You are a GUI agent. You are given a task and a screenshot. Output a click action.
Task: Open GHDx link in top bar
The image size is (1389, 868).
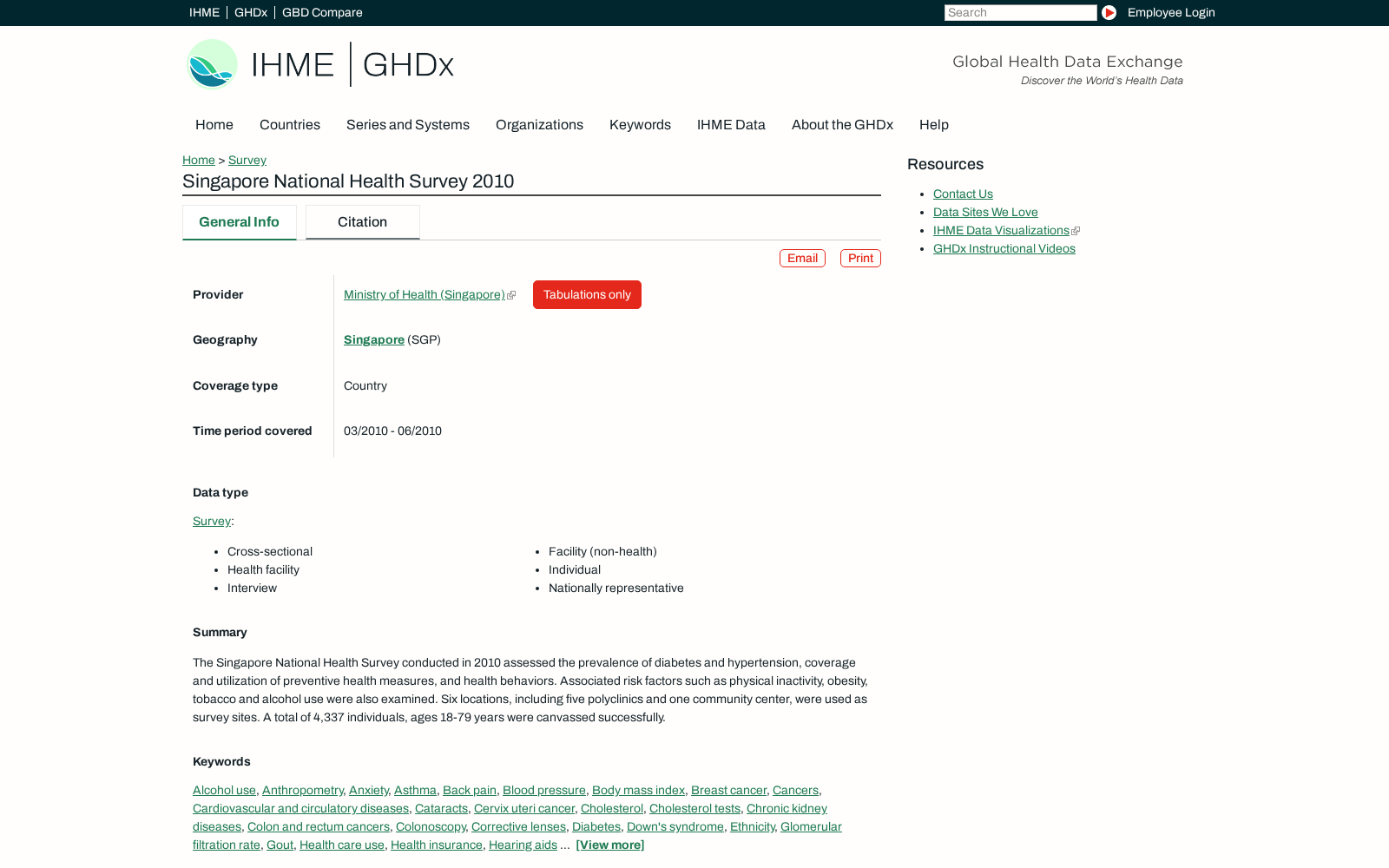251,12
